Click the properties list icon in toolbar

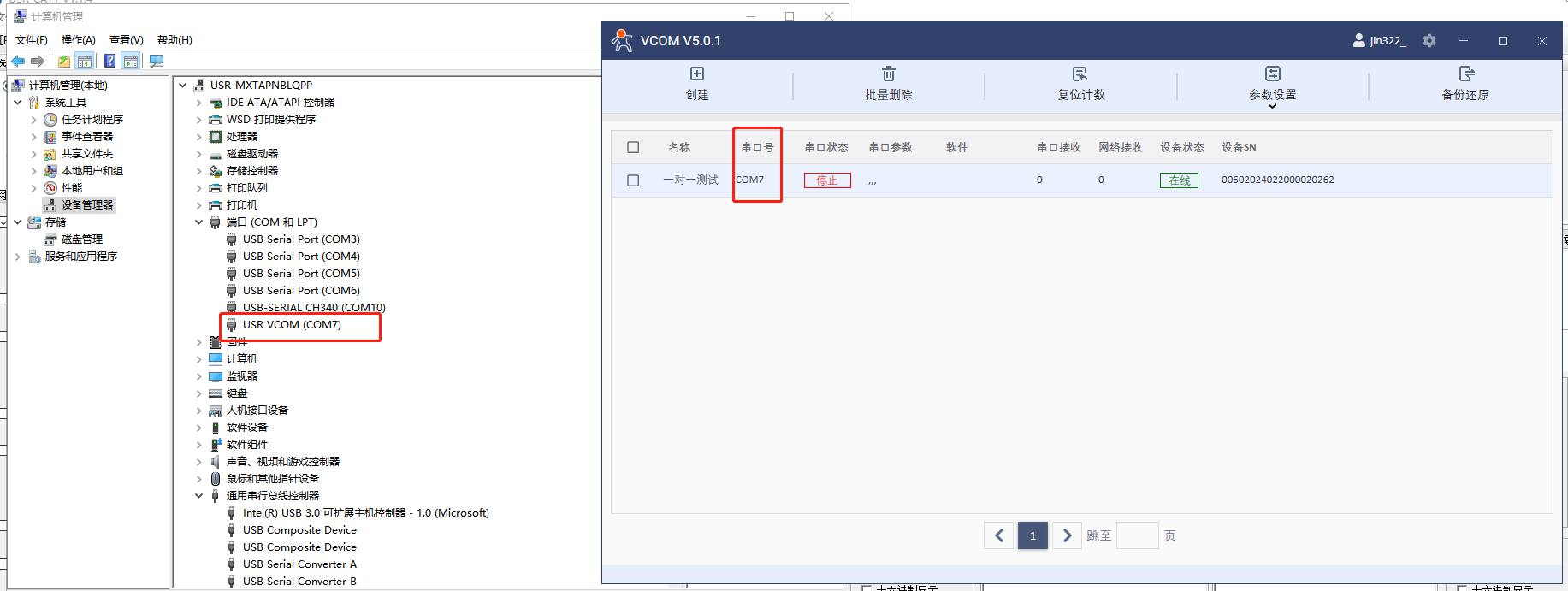click(x=130, y=61)
